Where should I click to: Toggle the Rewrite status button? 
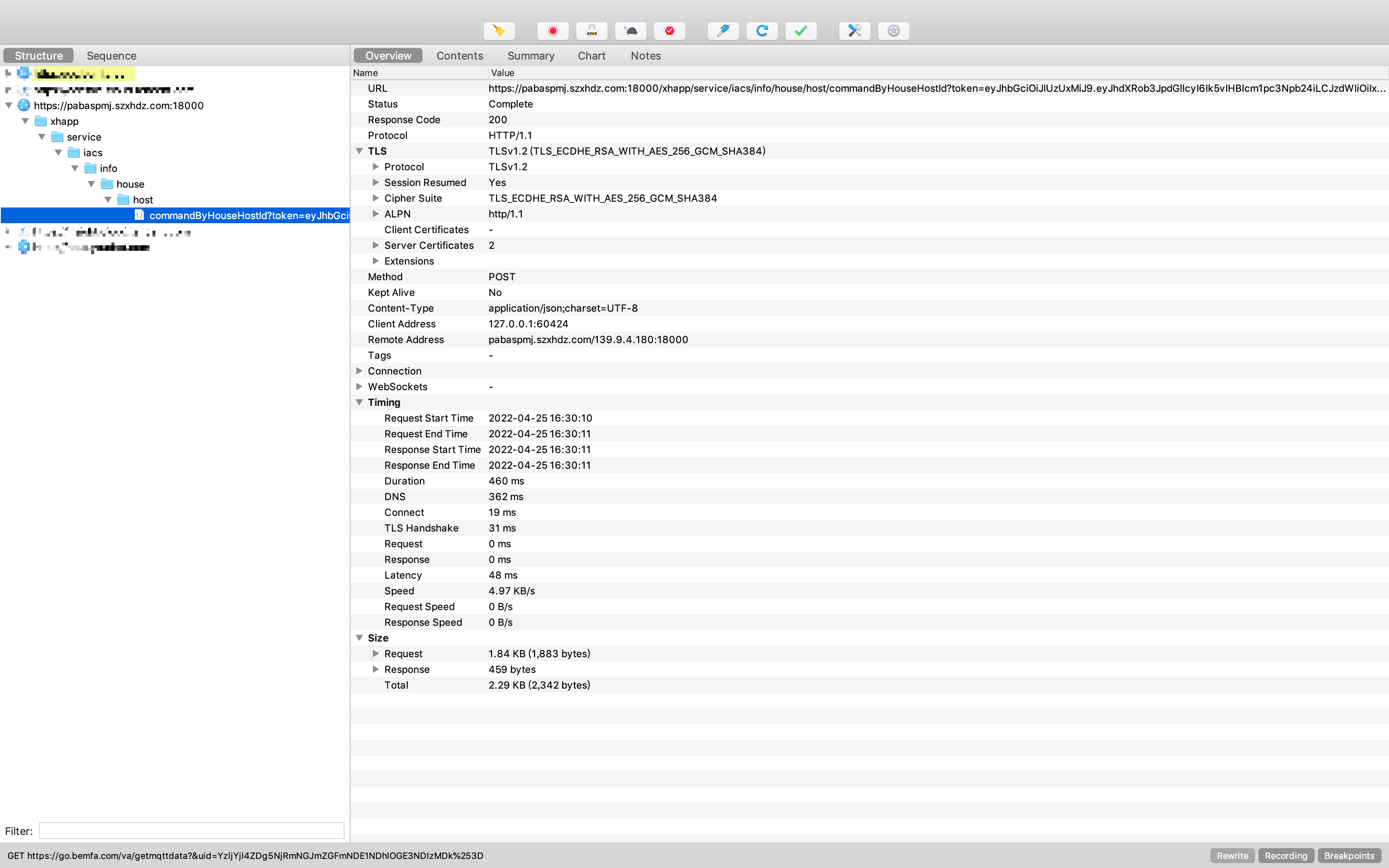[1232, 855]
